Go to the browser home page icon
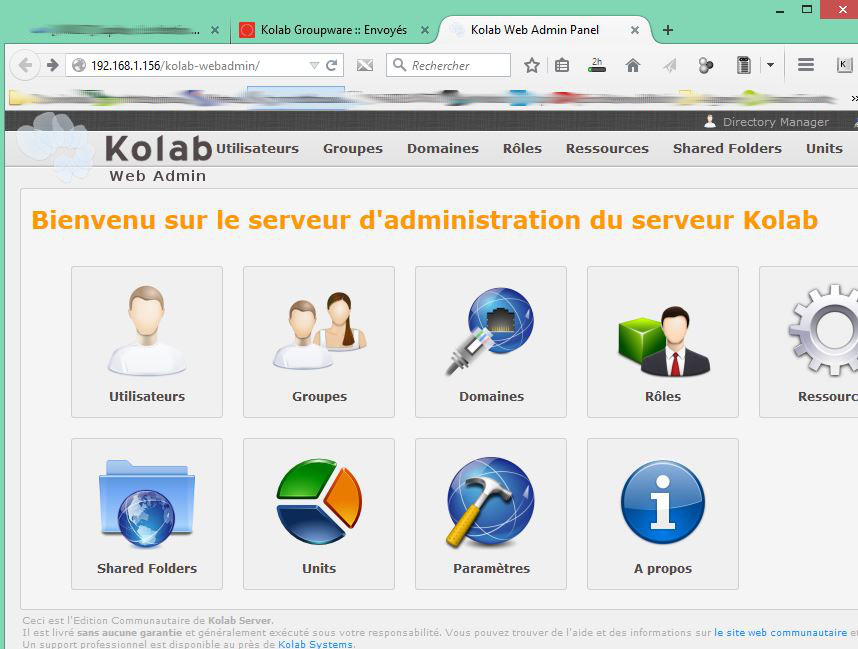This screenshot has width=858, height=649. [x=633, y=66]
